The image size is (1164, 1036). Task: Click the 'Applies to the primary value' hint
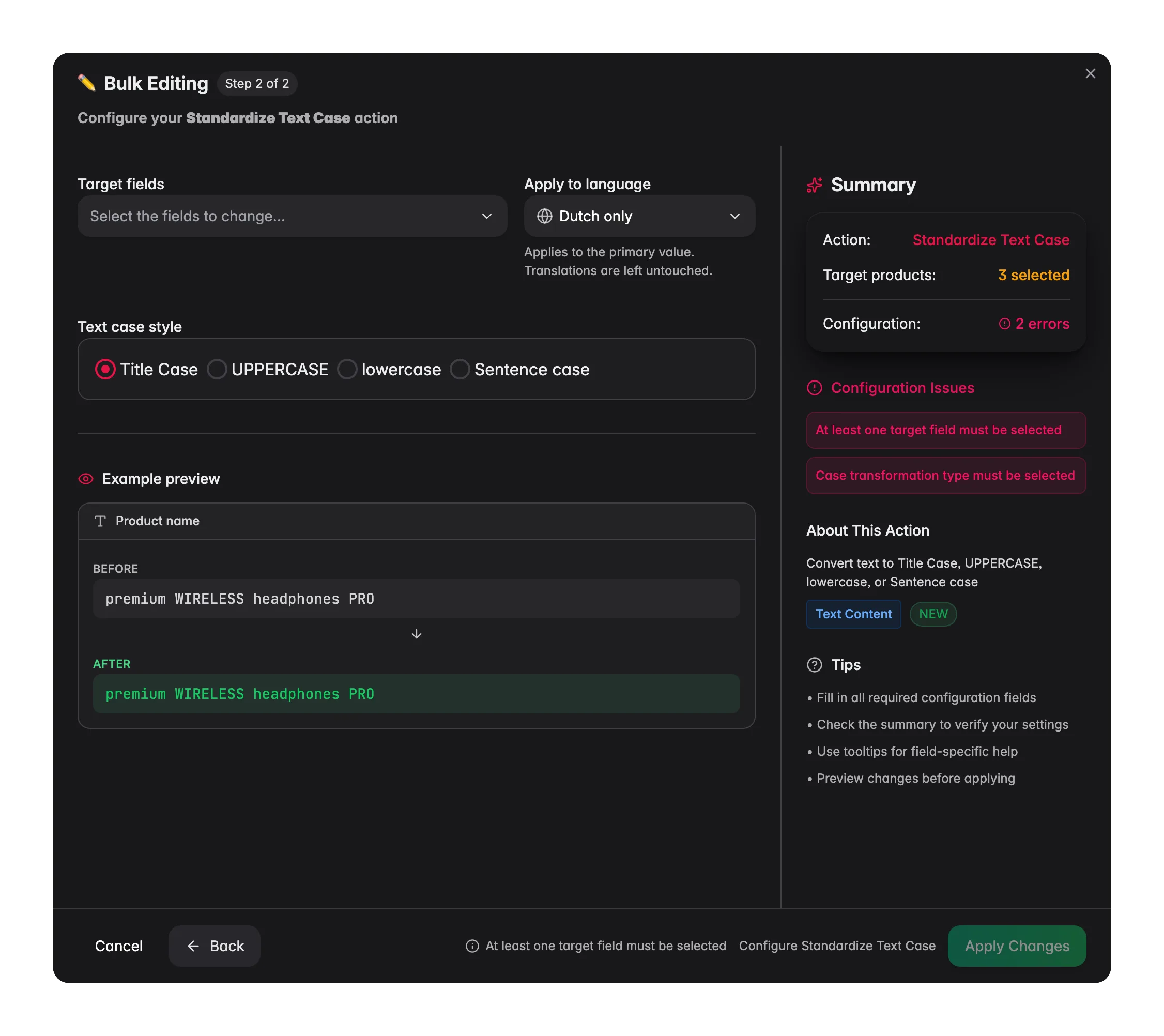click(x=618, y=262)
